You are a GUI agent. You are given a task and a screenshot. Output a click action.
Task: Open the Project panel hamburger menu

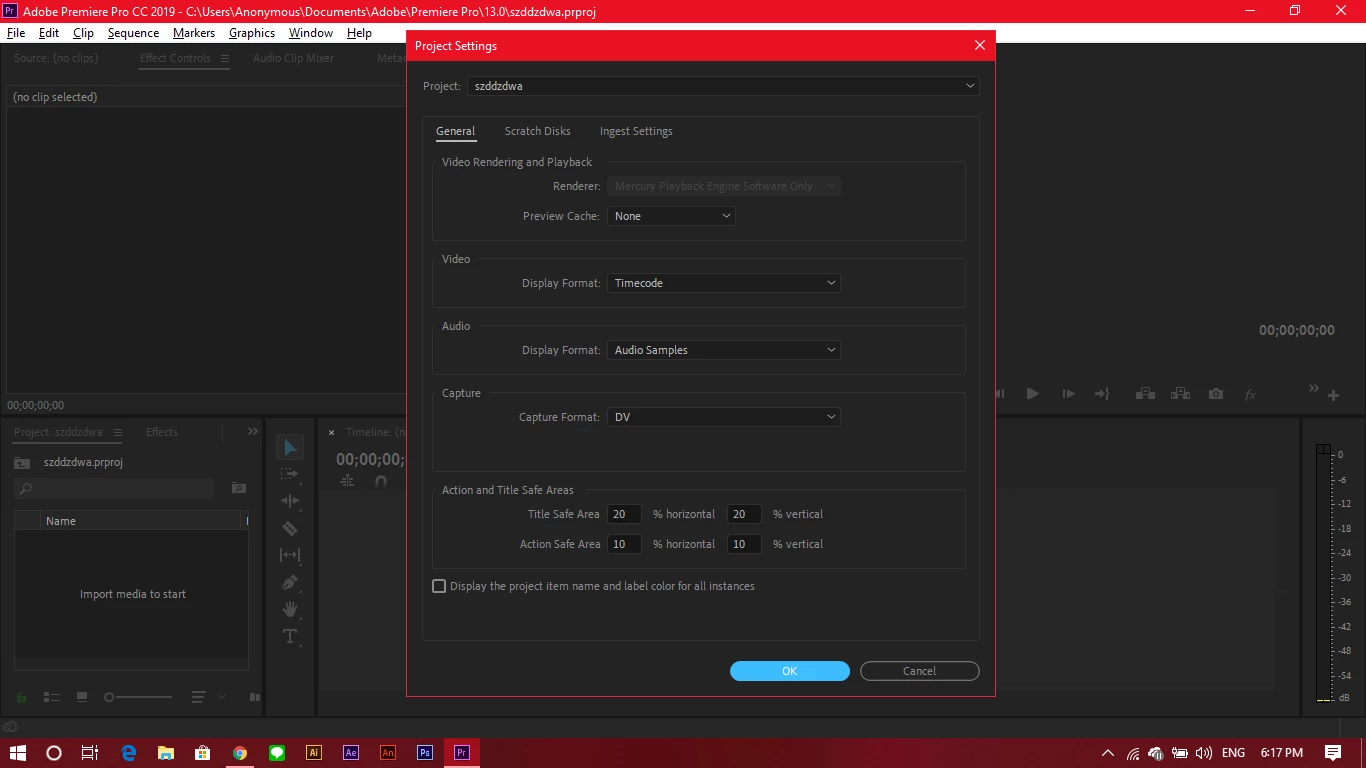point(117,433)
